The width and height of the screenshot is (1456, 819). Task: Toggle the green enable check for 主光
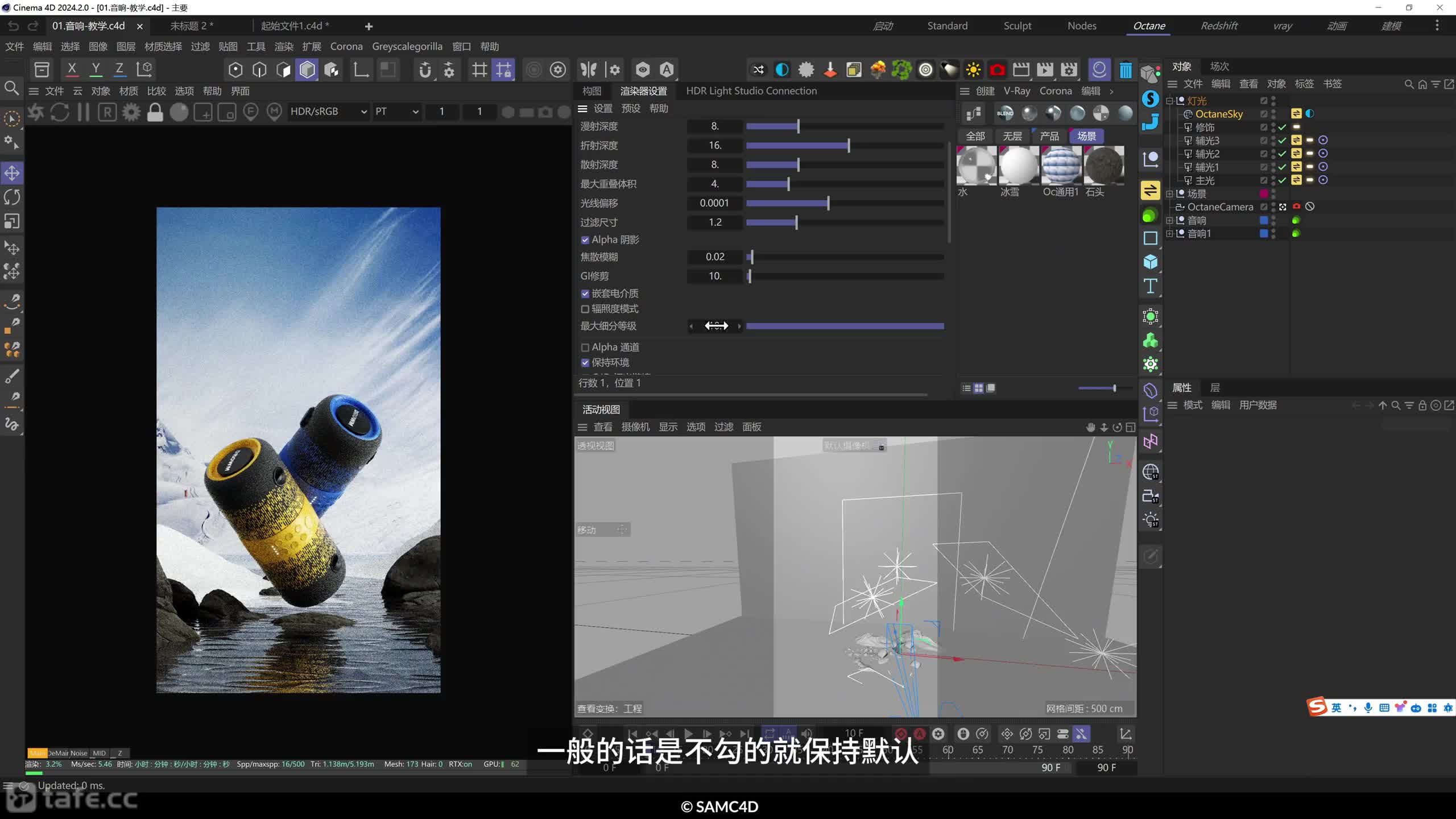pyautogui.click(x=1282, y=180)
